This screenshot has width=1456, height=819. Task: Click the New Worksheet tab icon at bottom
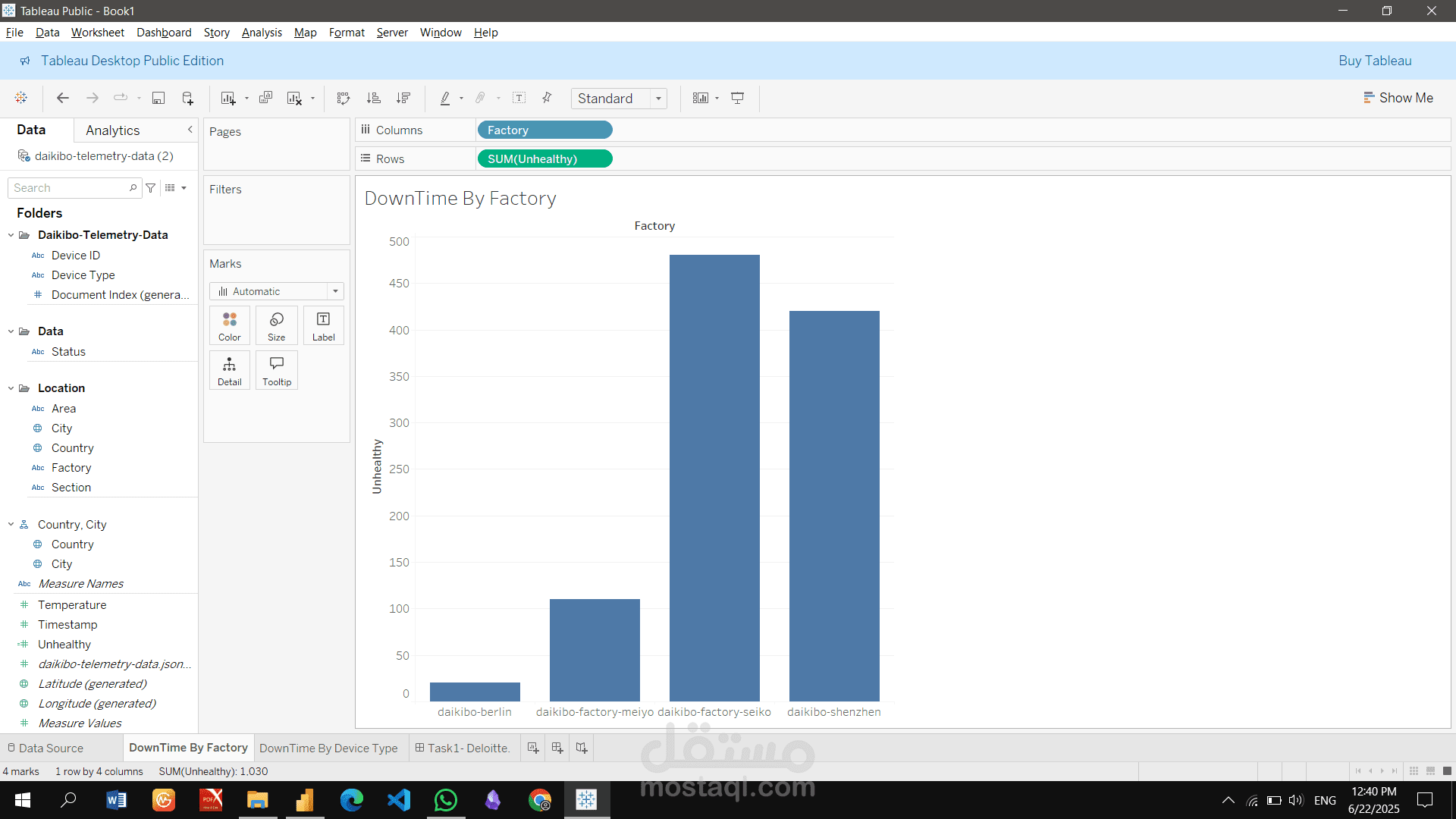pyautogui.click(x=533, y=748)
